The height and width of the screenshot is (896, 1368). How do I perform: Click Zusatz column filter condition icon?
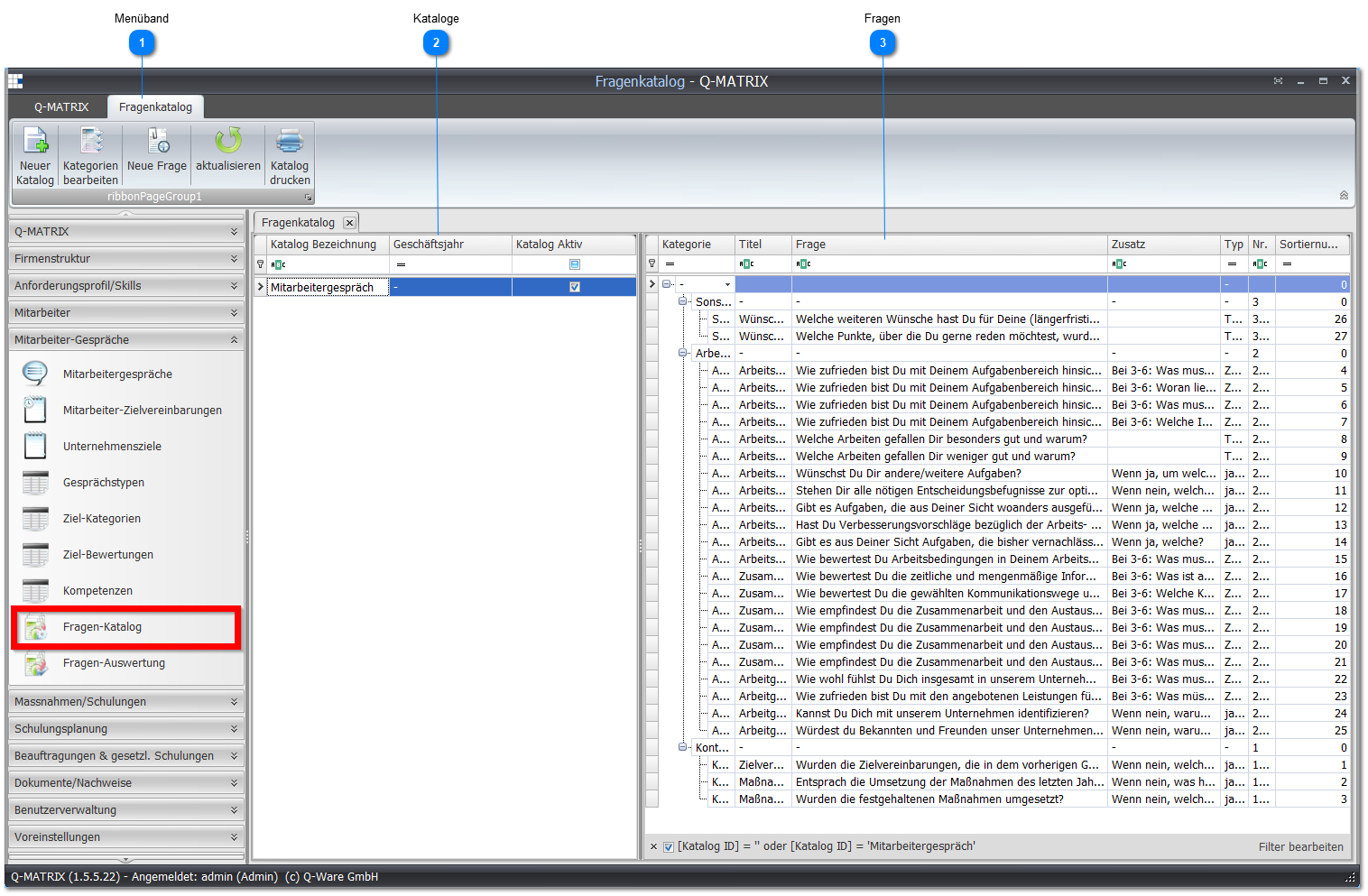tap(1119, 263)
